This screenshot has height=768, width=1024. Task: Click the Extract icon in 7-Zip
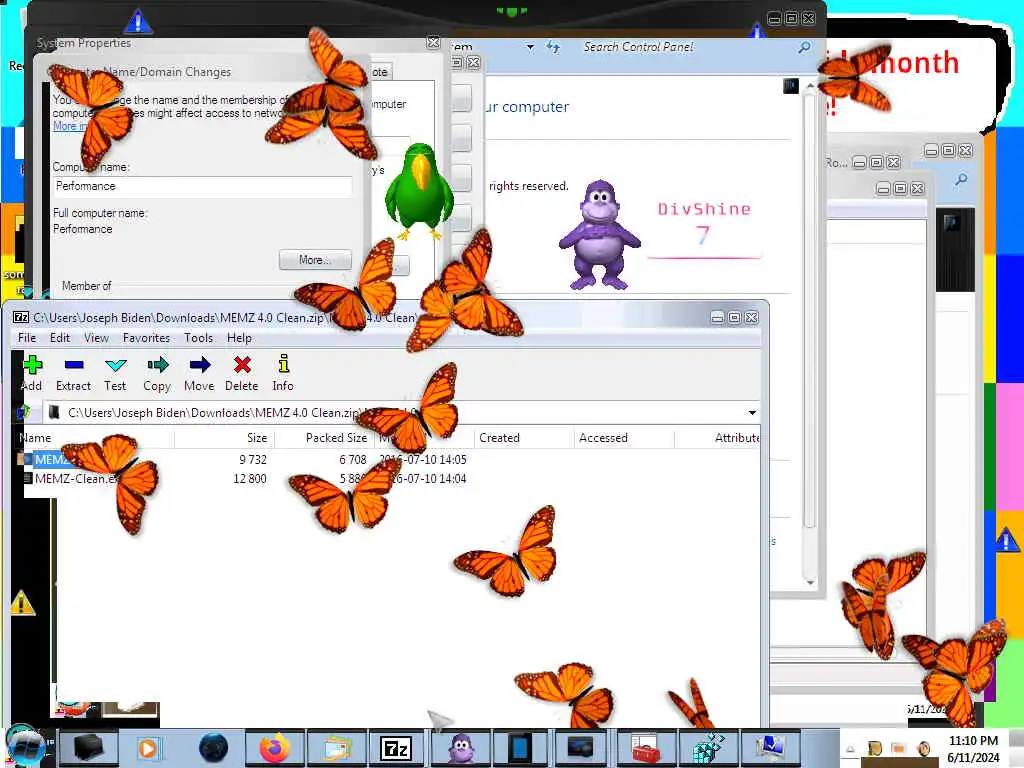[73, 372]
